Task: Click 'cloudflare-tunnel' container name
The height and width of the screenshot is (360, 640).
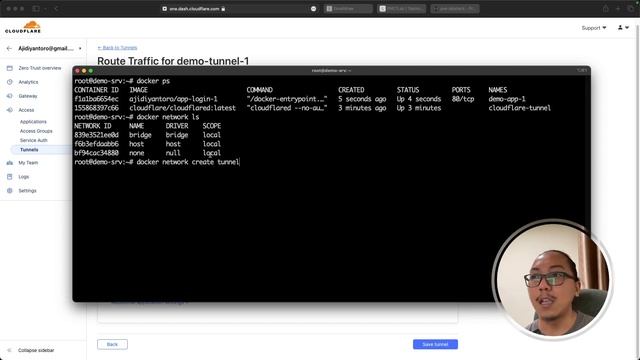Action: [520, 108]
